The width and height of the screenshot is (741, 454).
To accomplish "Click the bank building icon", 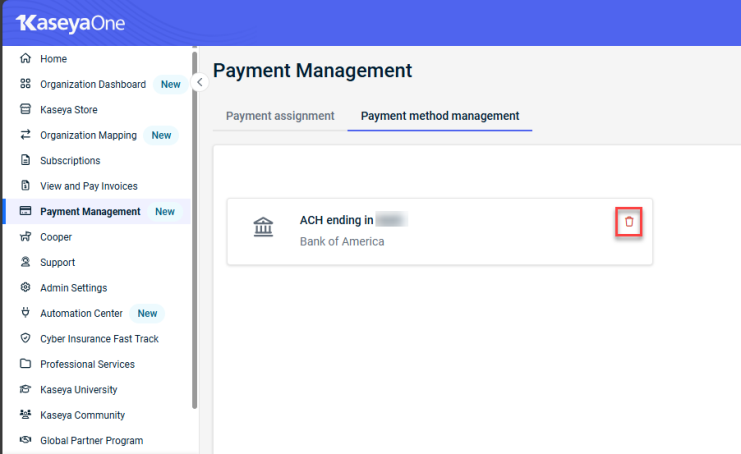I will 263,227.
